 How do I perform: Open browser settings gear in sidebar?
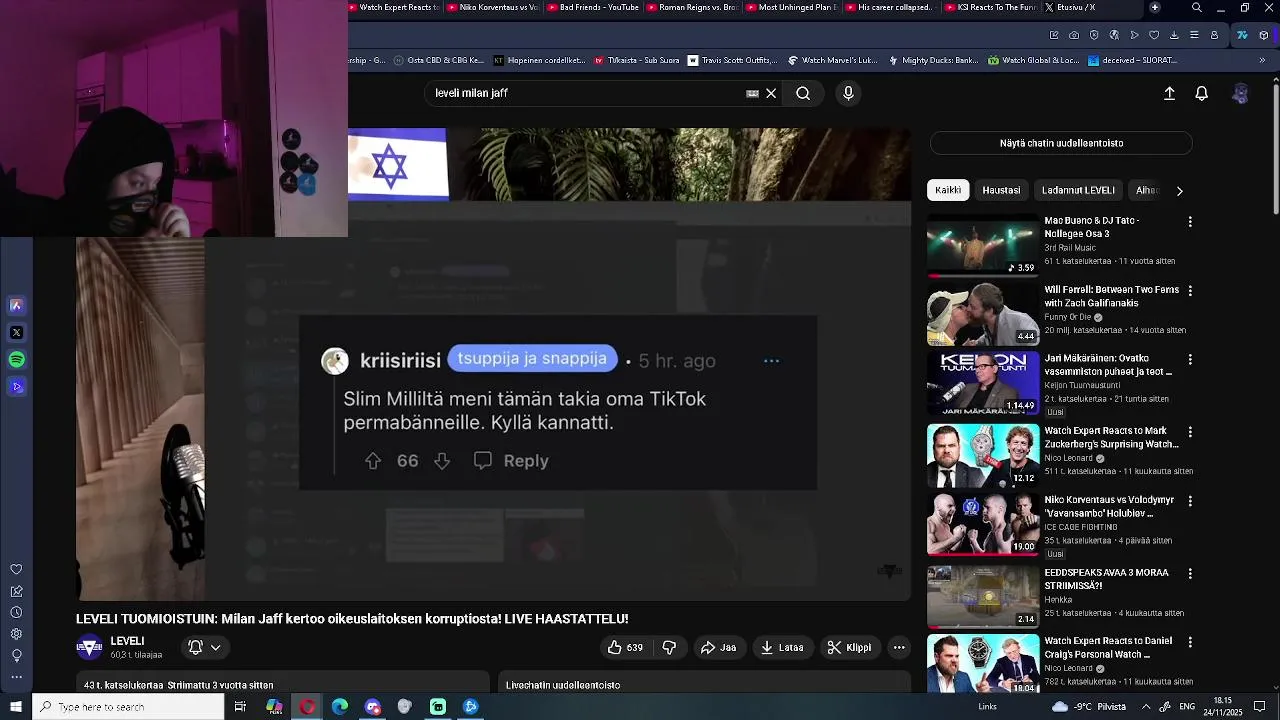point(16,634)
